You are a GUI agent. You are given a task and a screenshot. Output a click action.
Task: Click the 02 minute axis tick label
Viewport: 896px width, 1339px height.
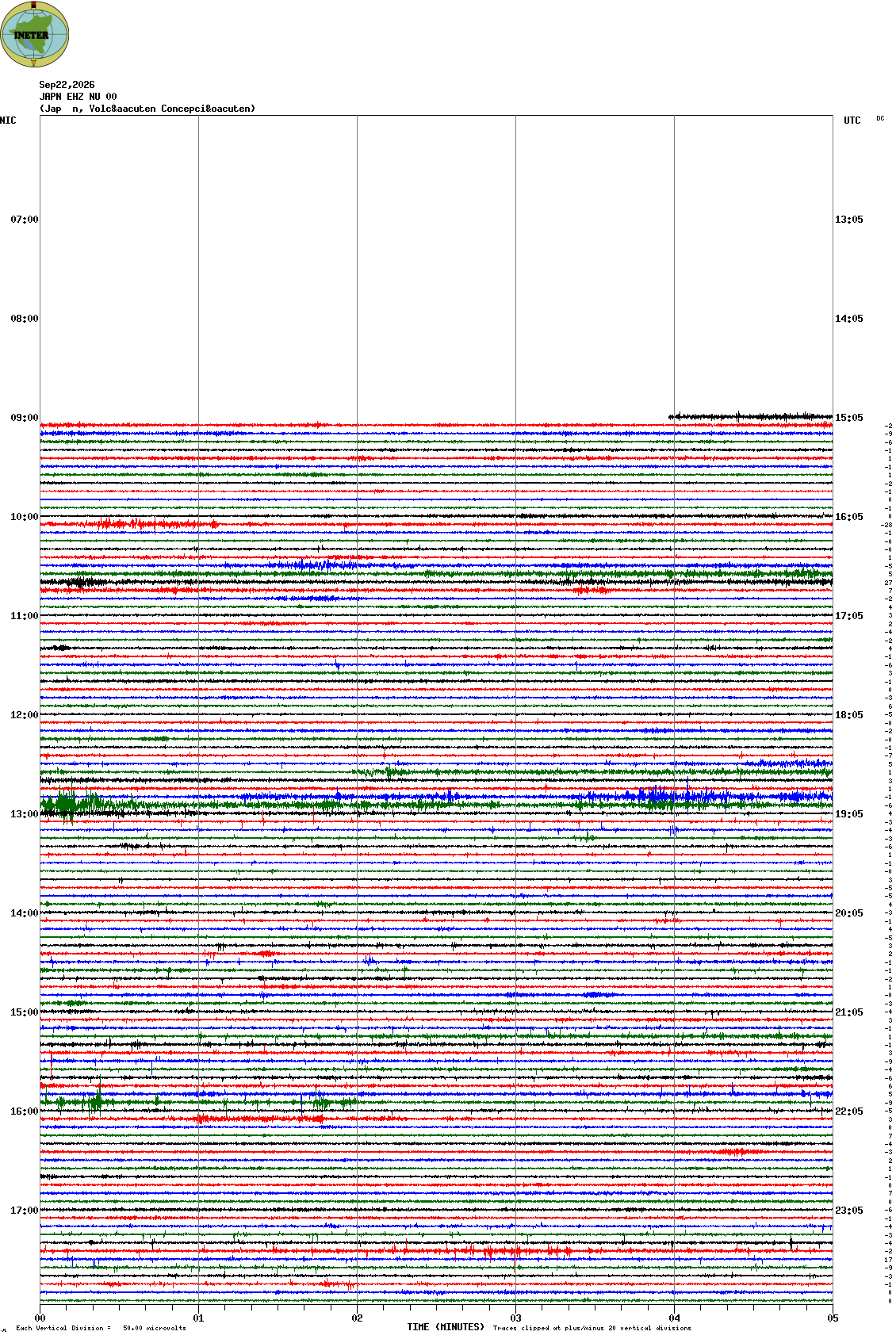pyautogui.click(x=357, y=1318)
